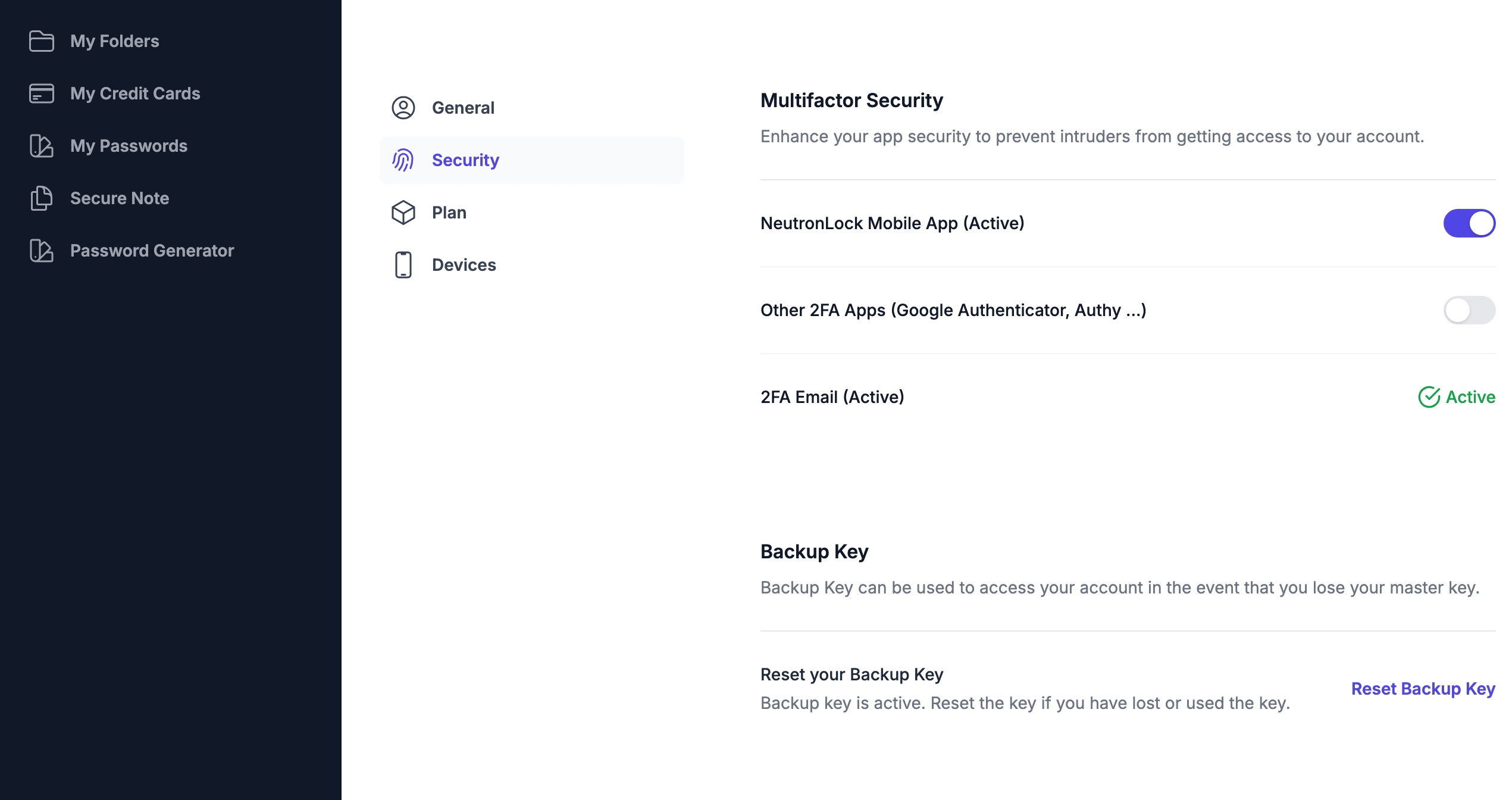Click the Devices mobile icon
Screen dimensions: 1512x800
[403, 264]
